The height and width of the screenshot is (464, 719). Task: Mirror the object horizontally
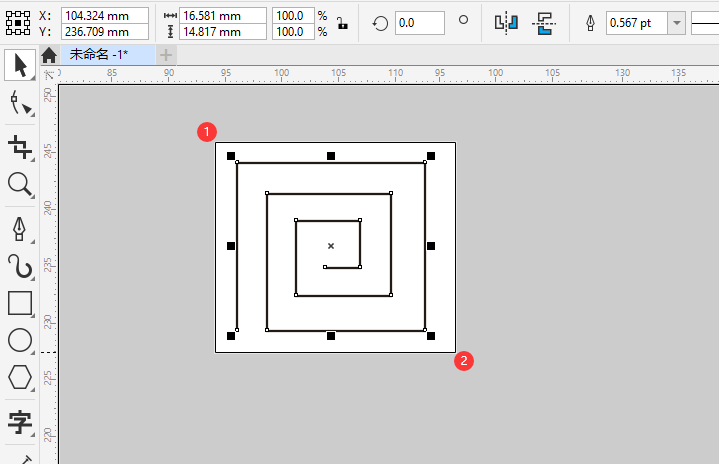506,23
